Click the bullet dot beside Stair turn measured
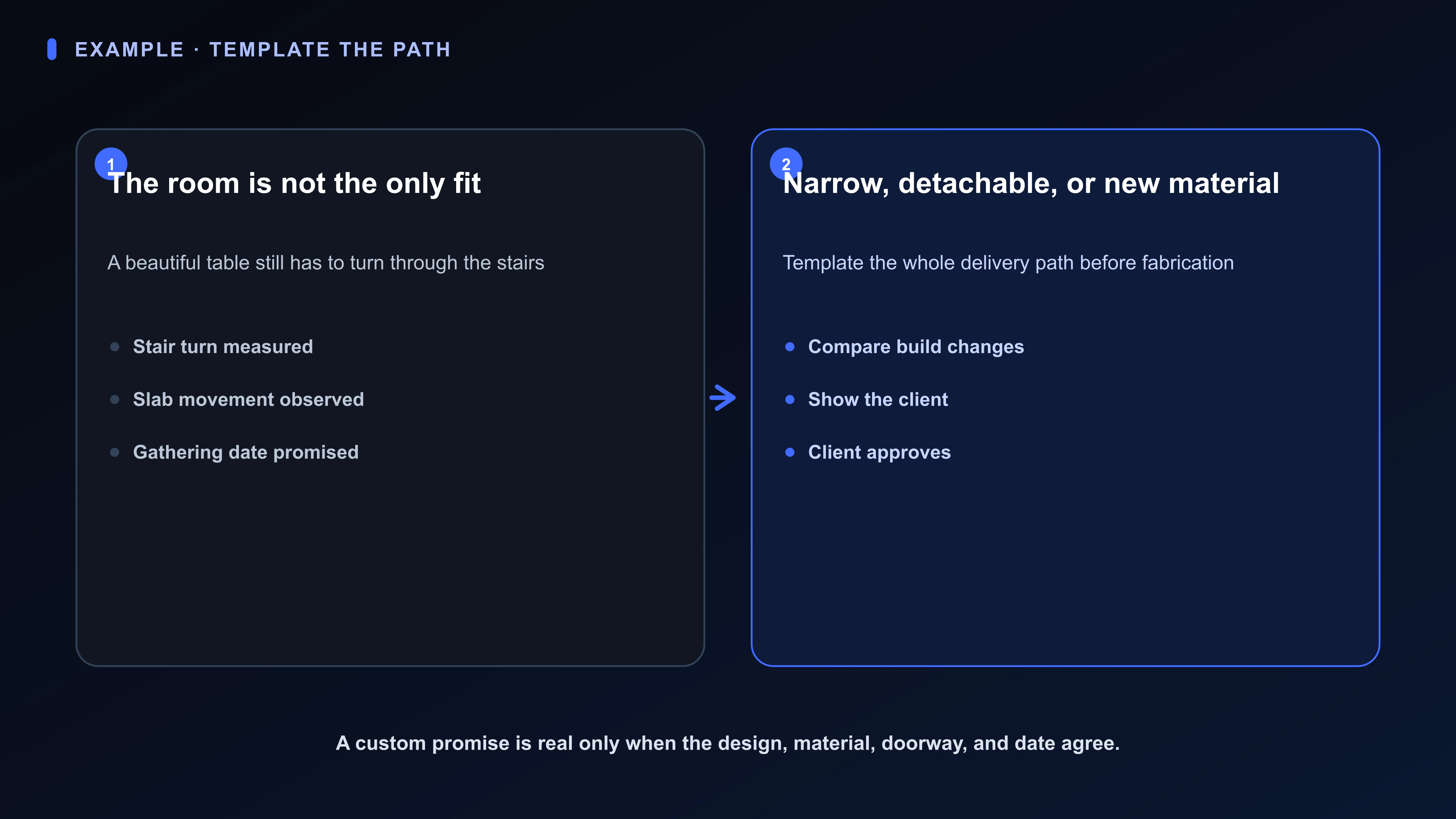 tap(115, 347)
